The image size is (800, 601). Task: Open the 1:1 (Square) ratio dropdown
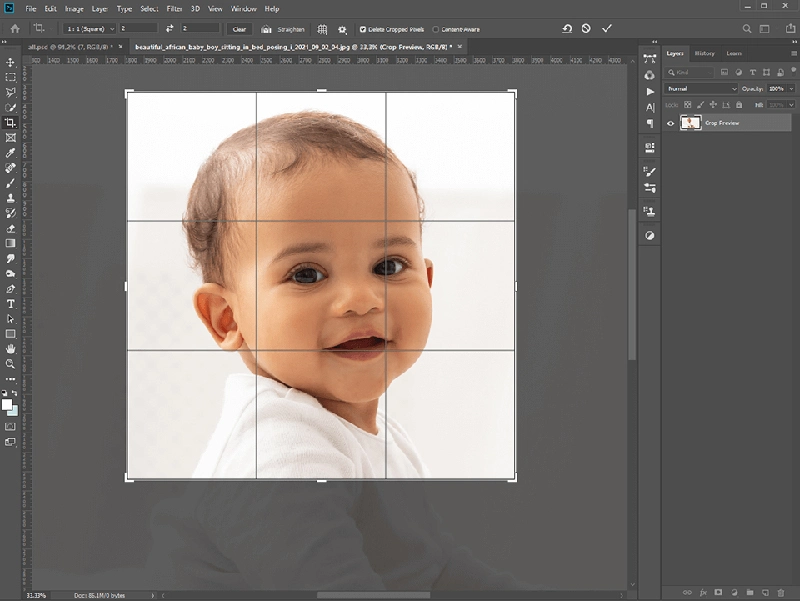click(90, 29)
